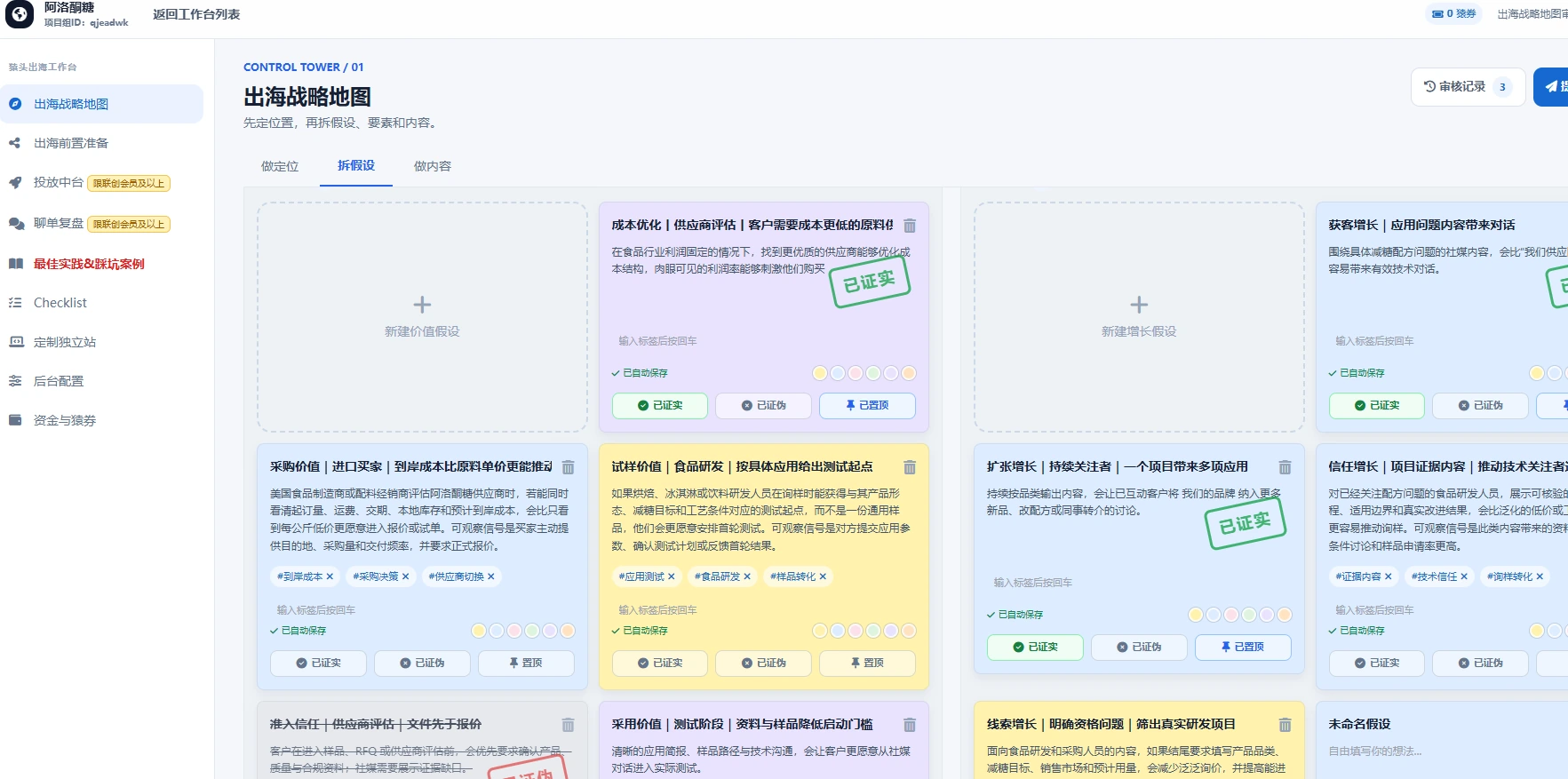Toggle 已证实 on 采购价值 | 进口买家 card
The image size is (1568, 779).
point(318,664)
